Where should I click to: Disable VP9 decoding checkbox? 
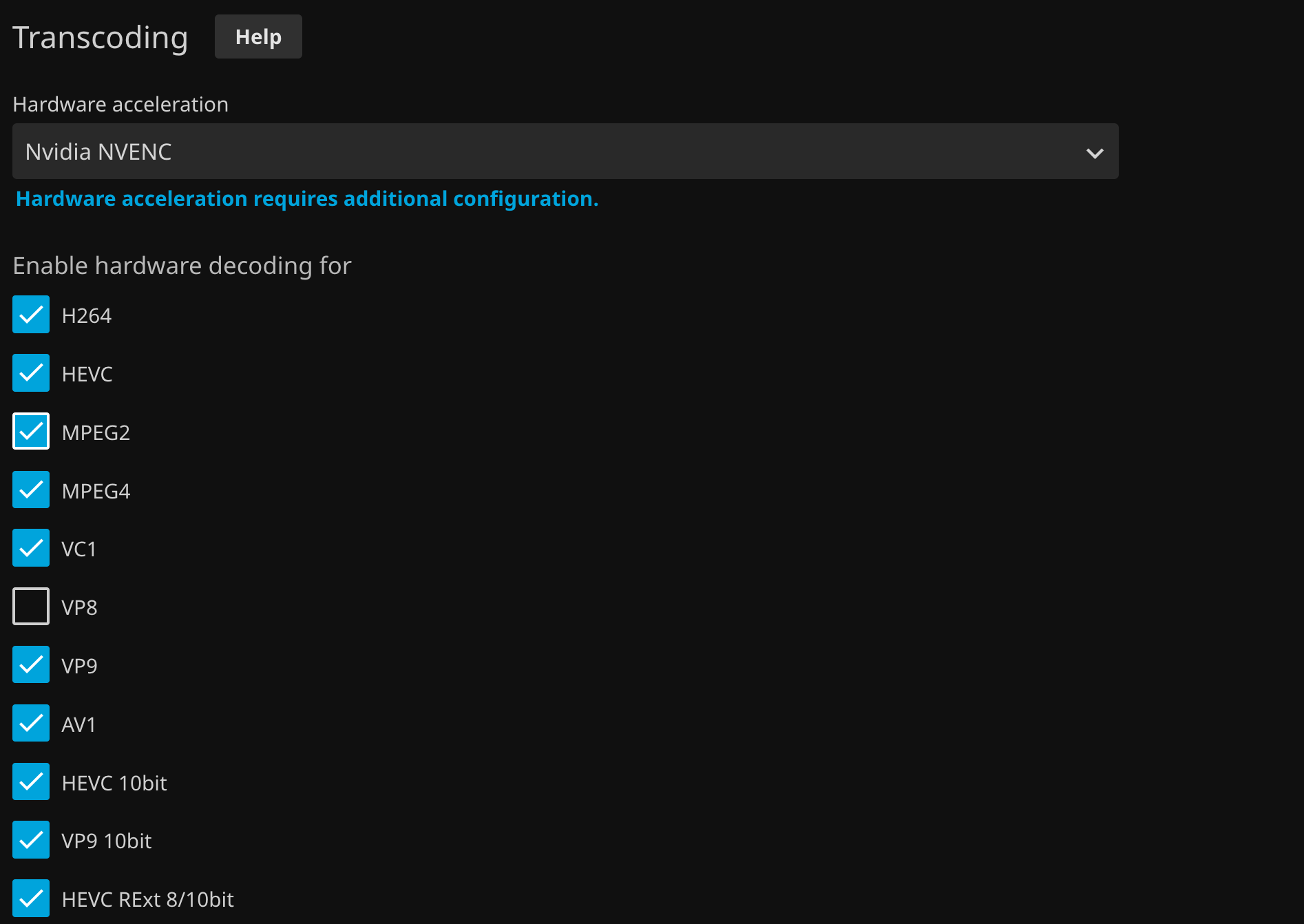coord(31,665)
